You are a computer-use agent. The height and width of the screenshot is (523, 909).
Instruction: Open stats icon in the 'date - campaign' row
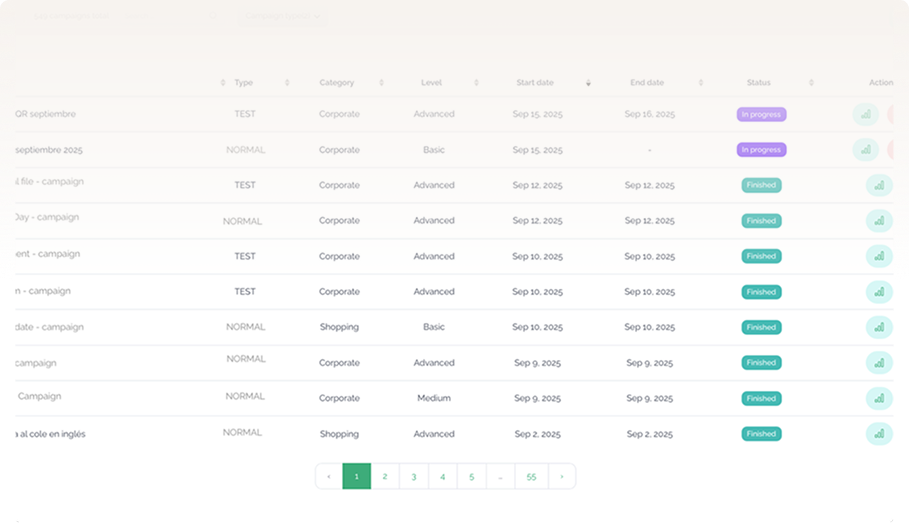879,327
